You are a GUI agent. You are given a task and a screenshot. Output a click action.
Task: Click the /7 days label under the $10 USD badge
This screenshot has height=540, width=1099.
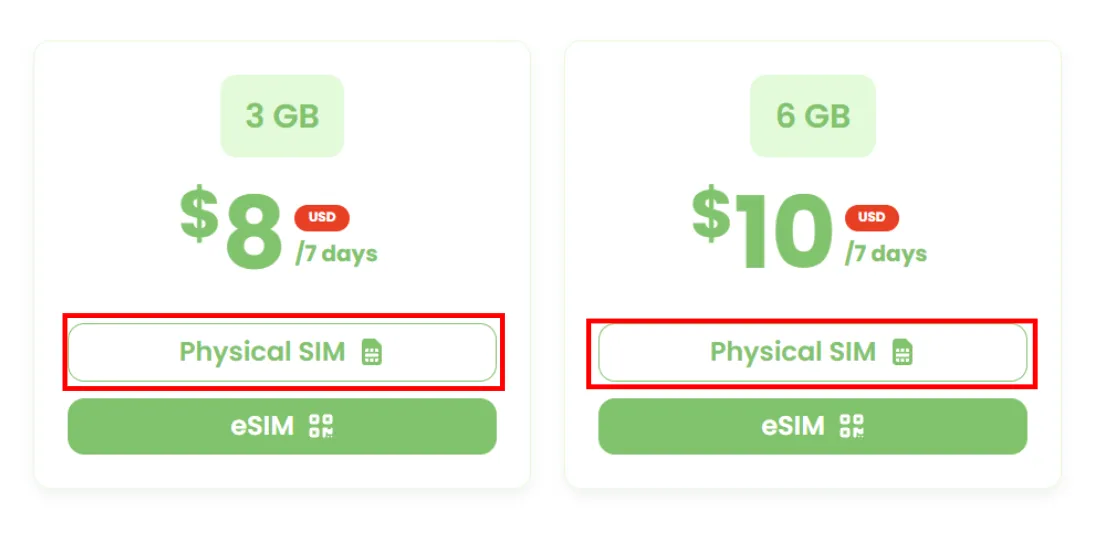click(886, 253)
